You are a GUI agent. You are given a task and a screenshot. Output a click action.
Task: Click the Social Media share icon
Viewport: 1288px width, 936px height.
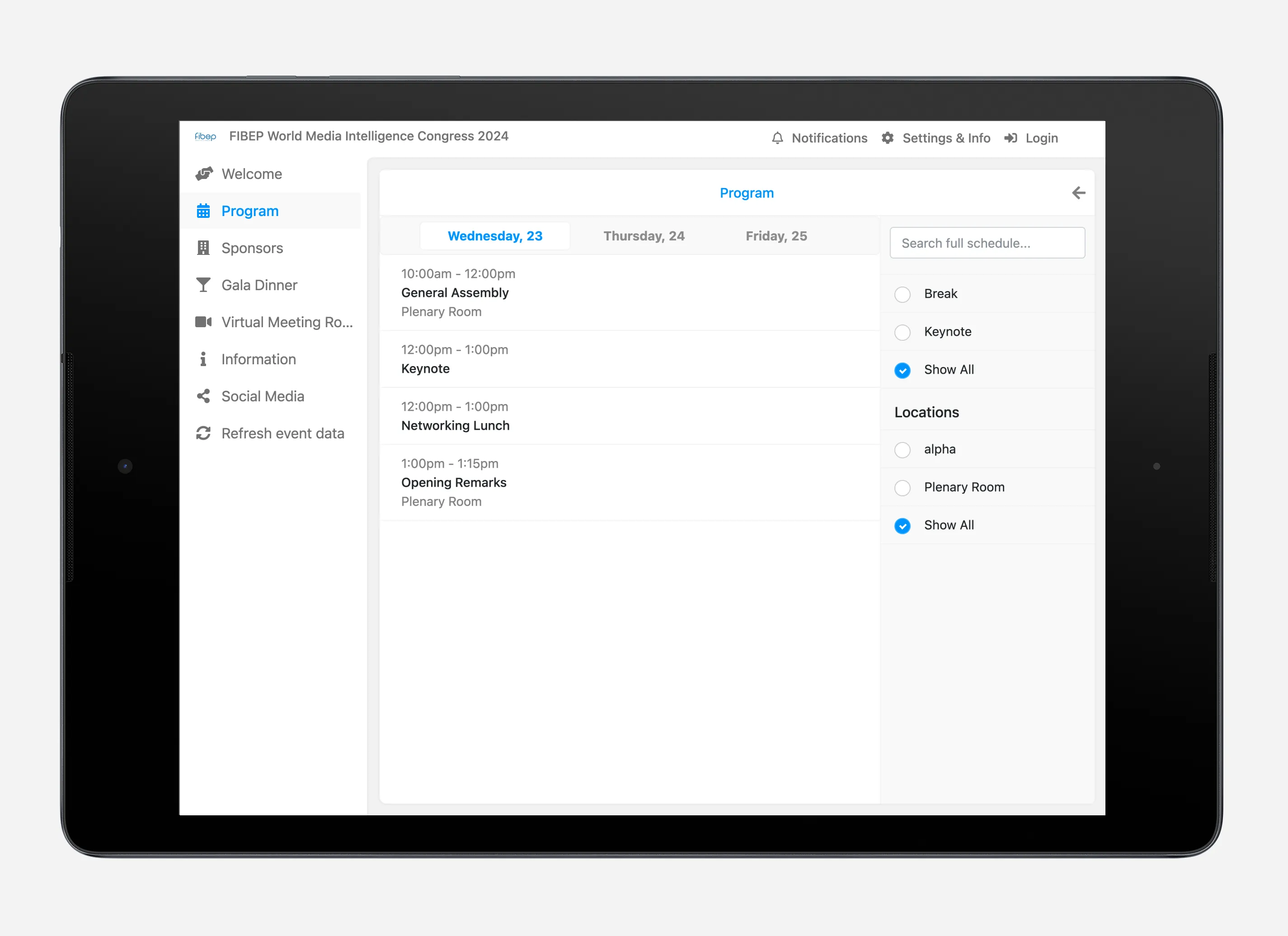(x=202, y=396)
